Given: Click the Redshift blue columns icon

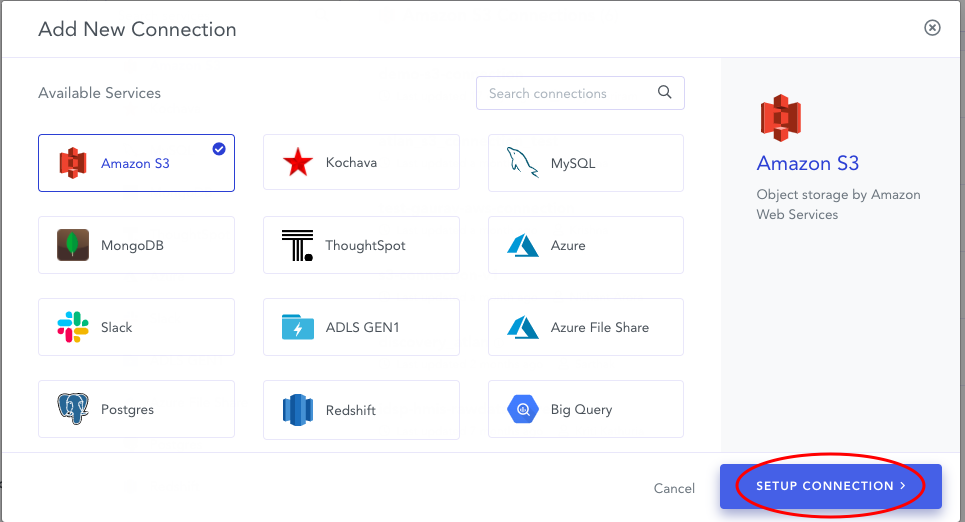Looking at the screenshot, I should pyautogui.click(x=298, y=410).
